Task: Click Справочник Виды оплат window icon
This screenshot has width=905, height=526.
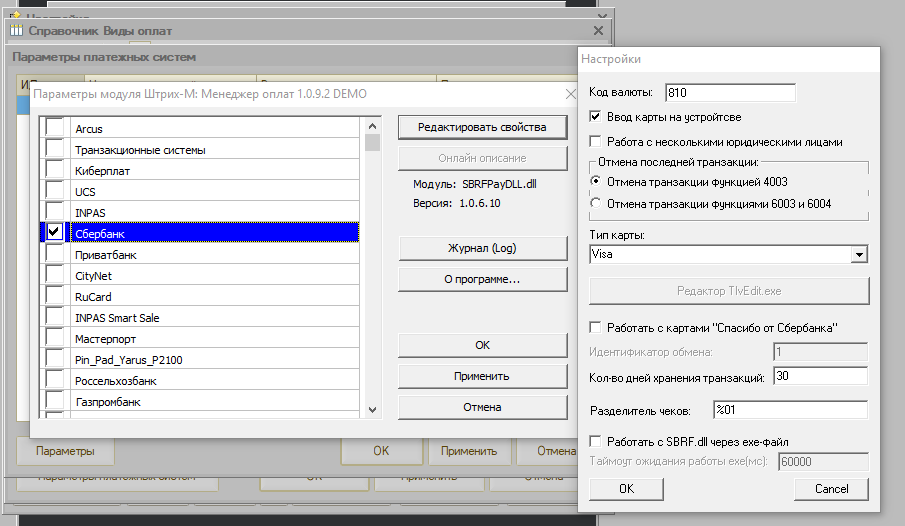Action: coord(16,31)
